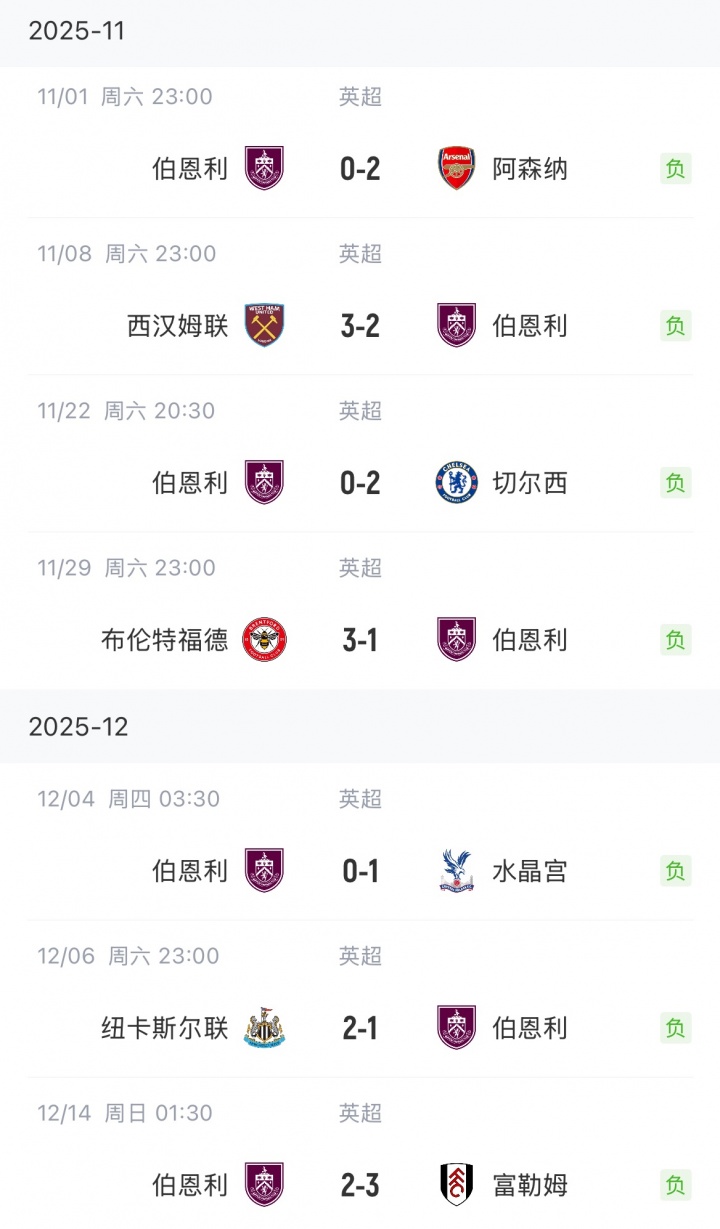Tap the 负 badge on the Chelsea match
Screen dimensions: 720x1229
(676, 482)
